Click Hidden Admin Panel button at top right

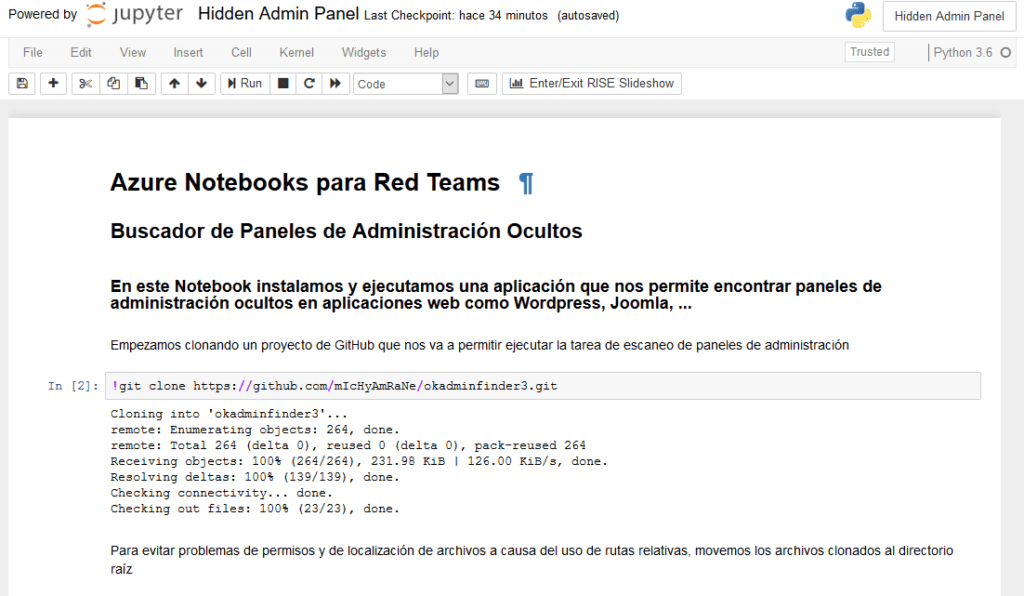click(x=949, y=16)
